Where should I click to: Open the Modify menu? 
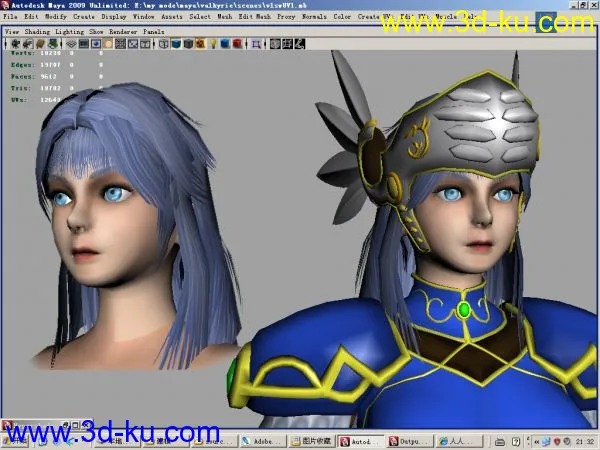(x=56, y=17)
